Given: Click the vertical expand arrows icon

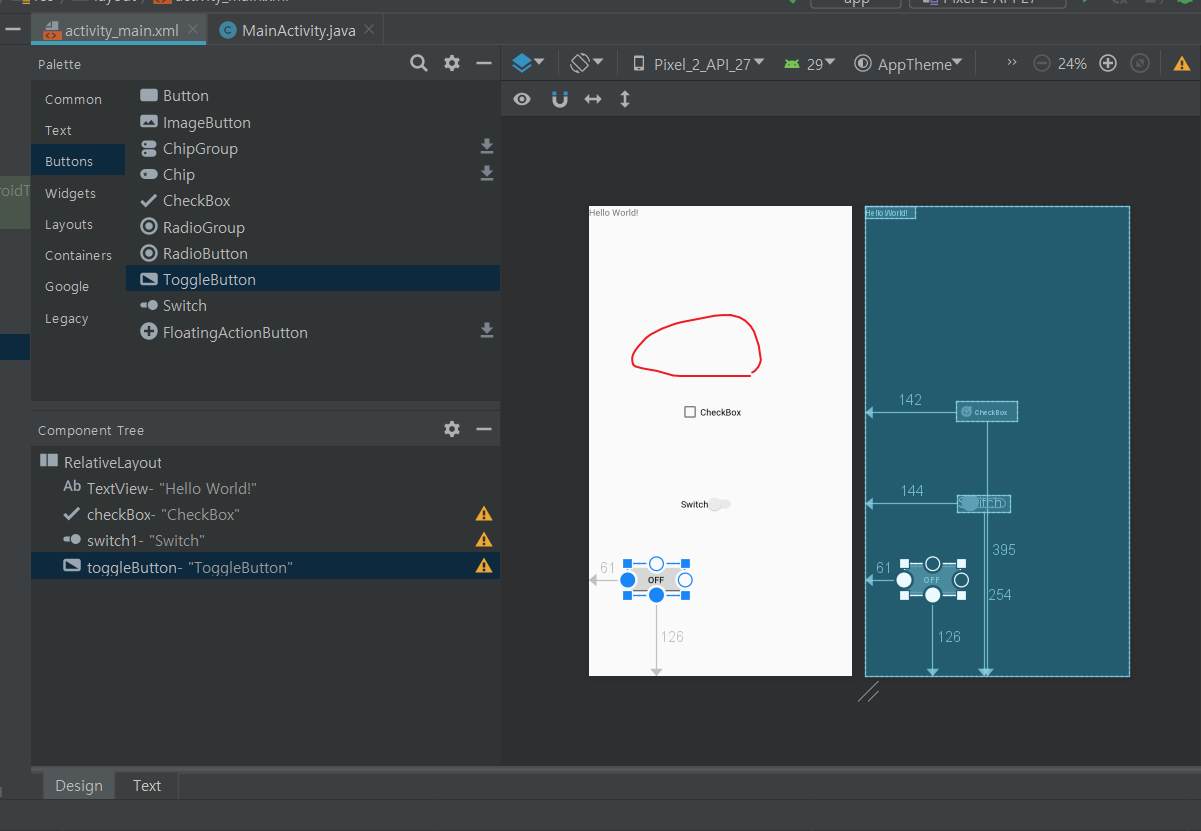Looking at the screenshot, I should pyautogui.click(x=625, y=99).
